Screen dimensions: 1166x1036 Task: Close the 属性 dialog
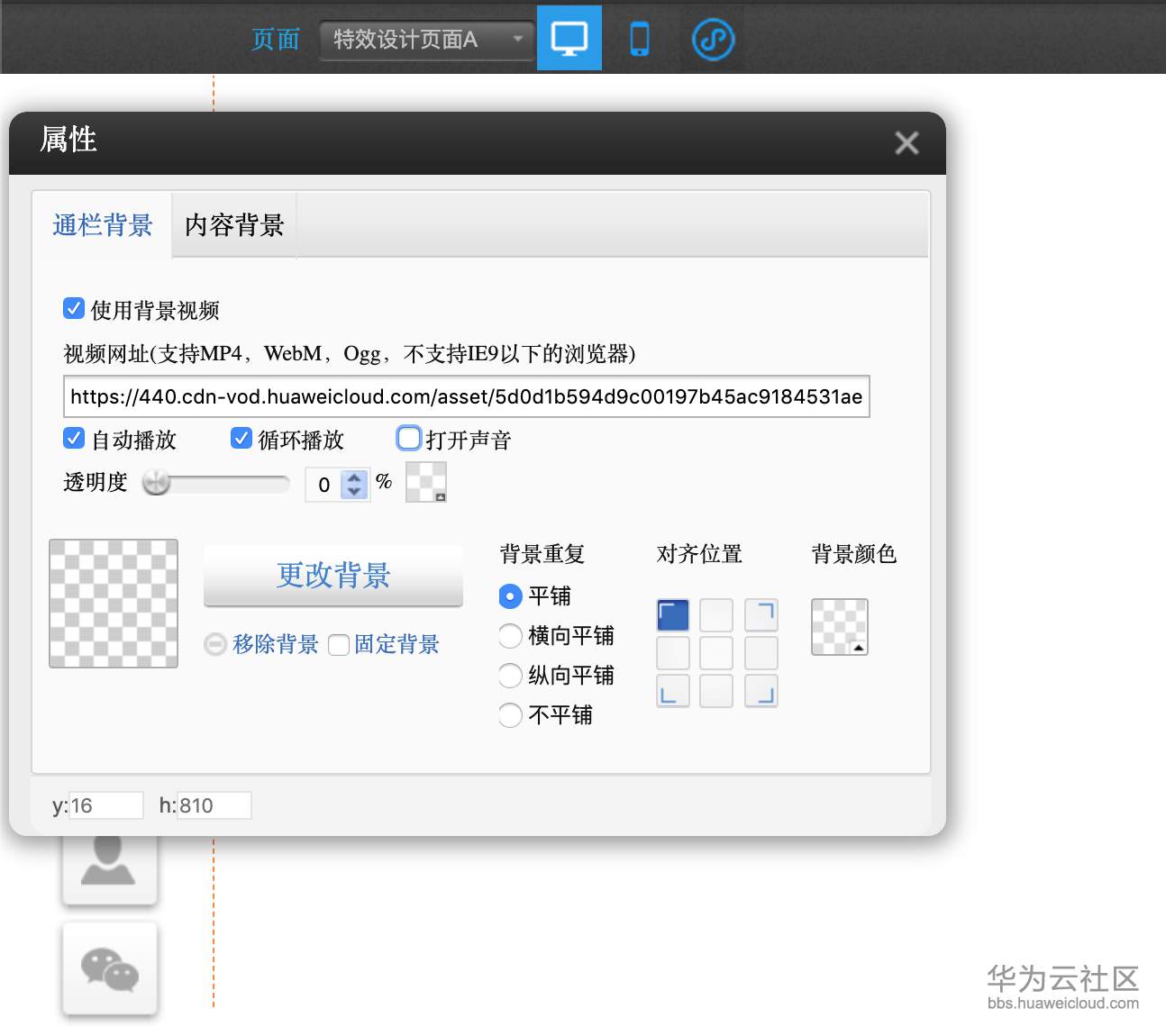click(906, 143)
